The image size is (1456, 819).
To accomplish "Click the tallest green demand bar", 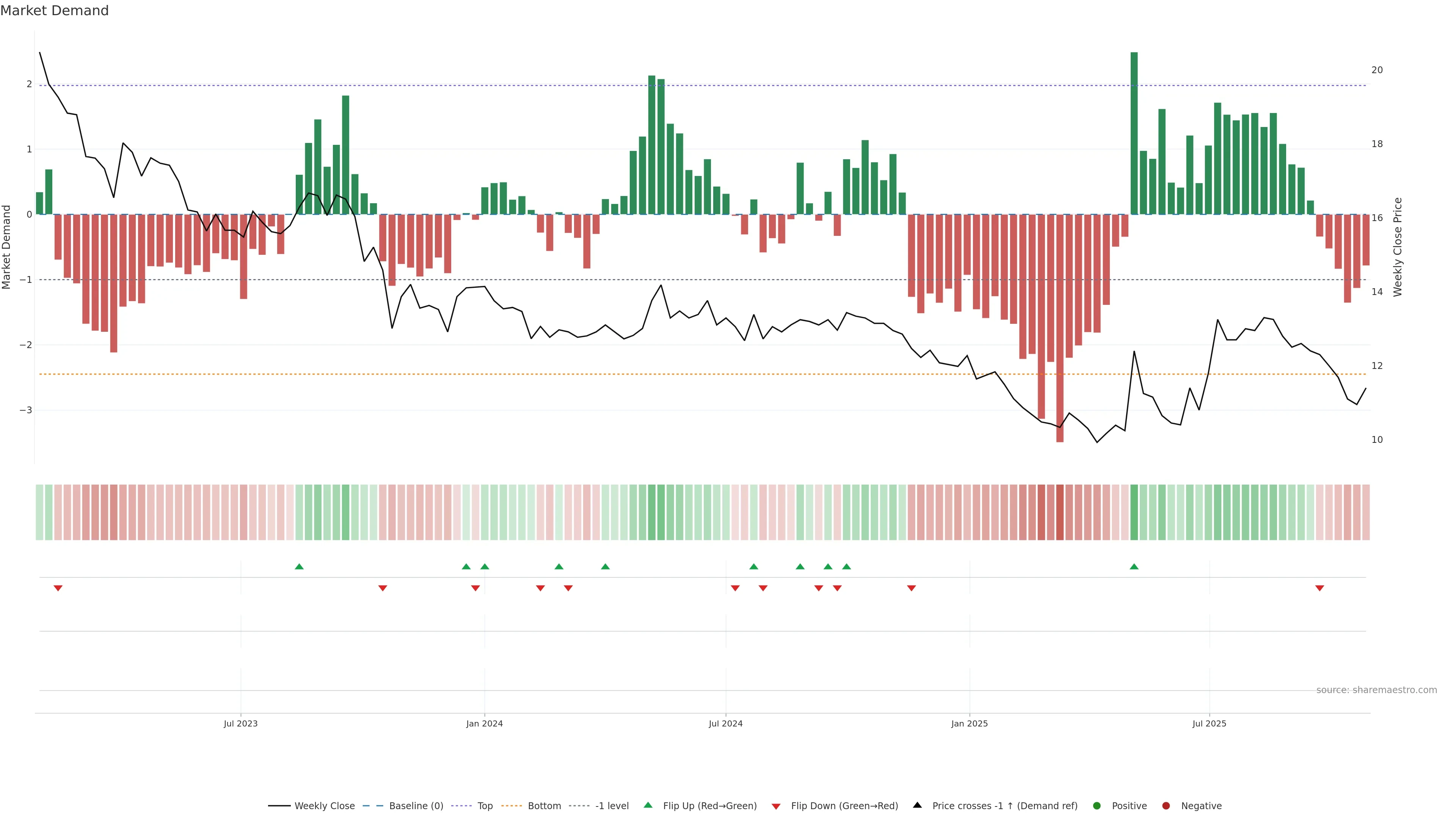I will pyautogui.click(x=1134, y=133).
